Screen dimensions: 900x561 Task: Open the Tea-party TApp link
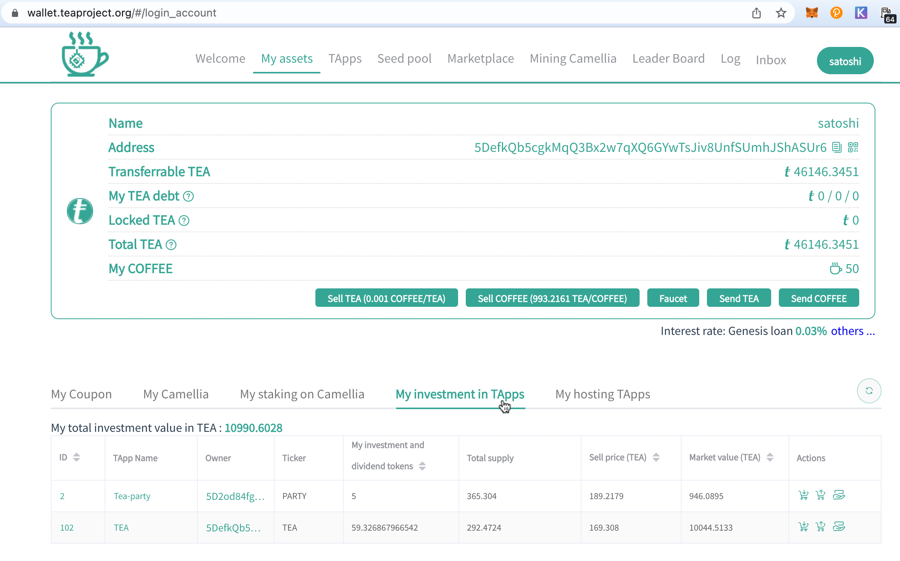[x=132, y=496]
